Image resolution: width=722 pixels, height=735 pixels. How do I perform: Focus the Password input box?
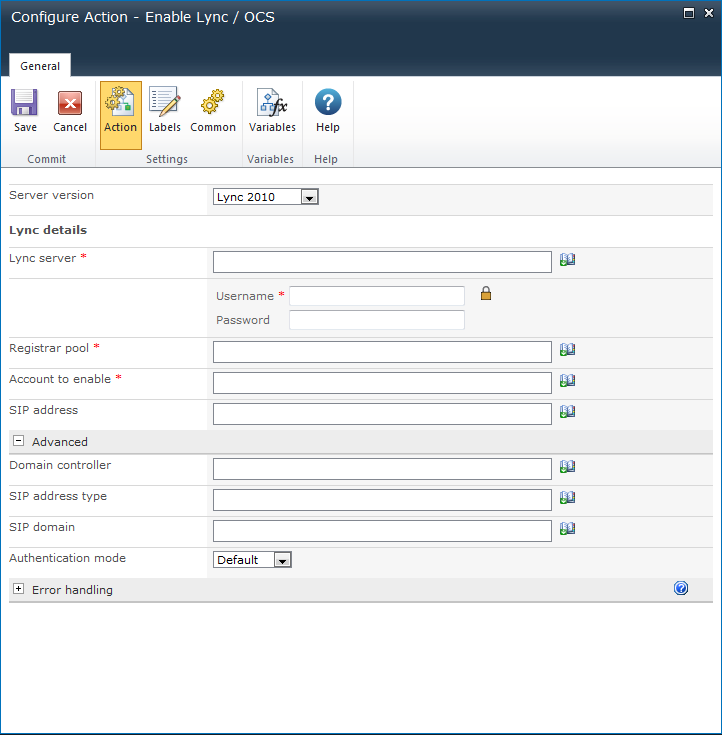tap(377, 320)
